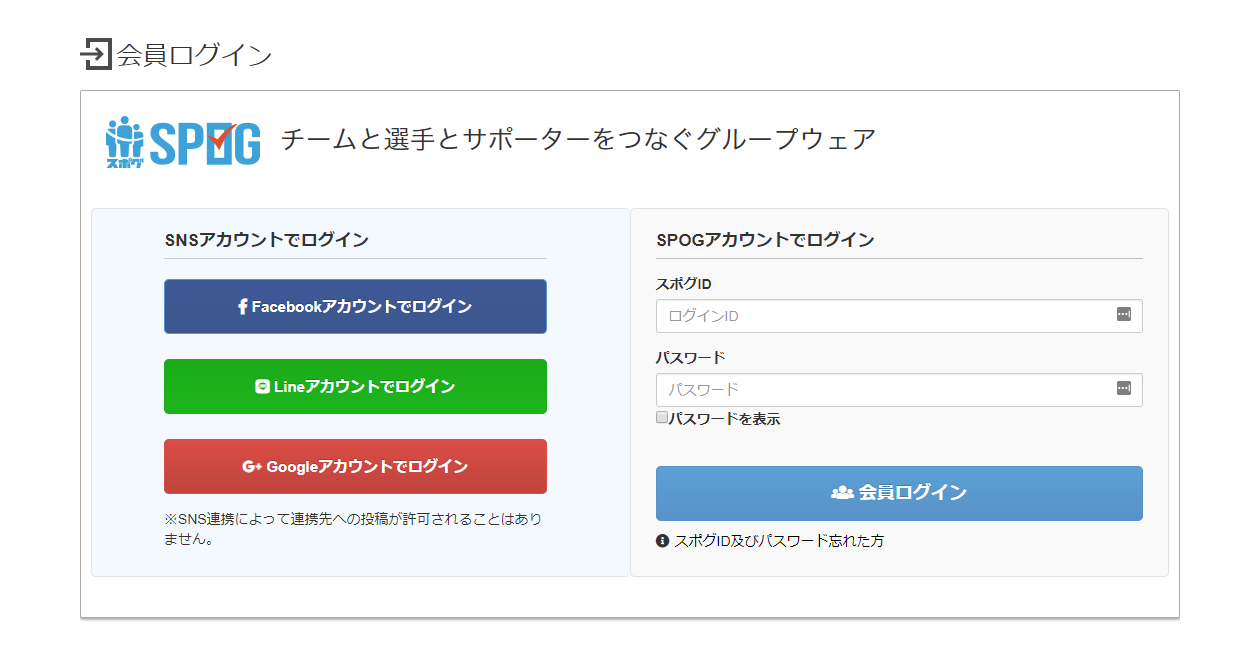This screenshot has height=652, width=1235.
Task: Click the スポグID field label
Action: (x=683, y=284)
